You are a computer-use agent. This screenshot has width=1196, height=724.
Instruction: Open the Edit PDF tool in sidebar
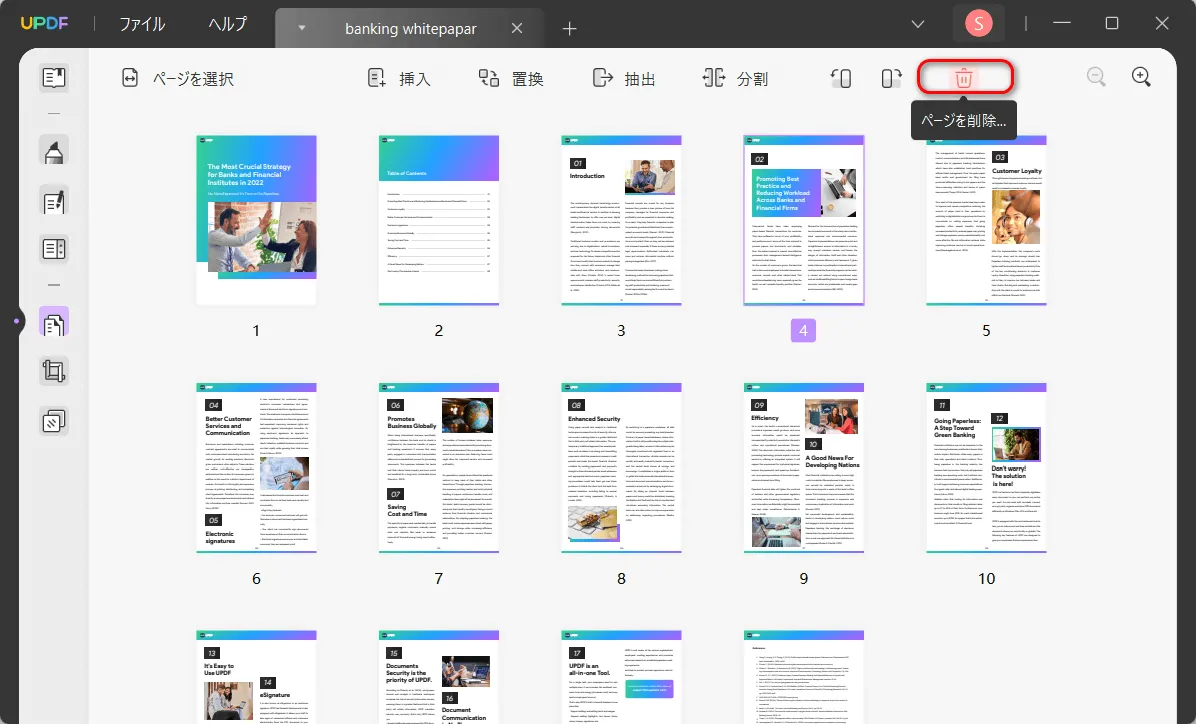pyautogui.click(x=54, y=201)
